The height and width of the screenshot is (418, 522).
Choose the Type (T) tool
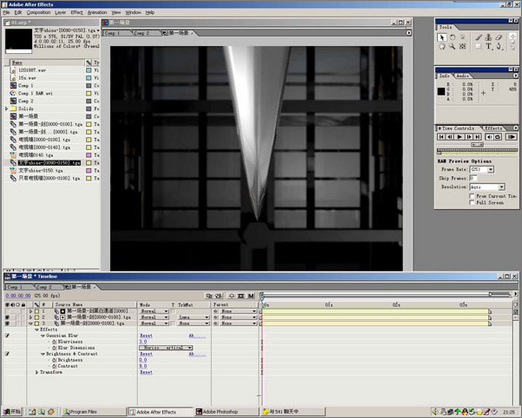click(488, 46)
